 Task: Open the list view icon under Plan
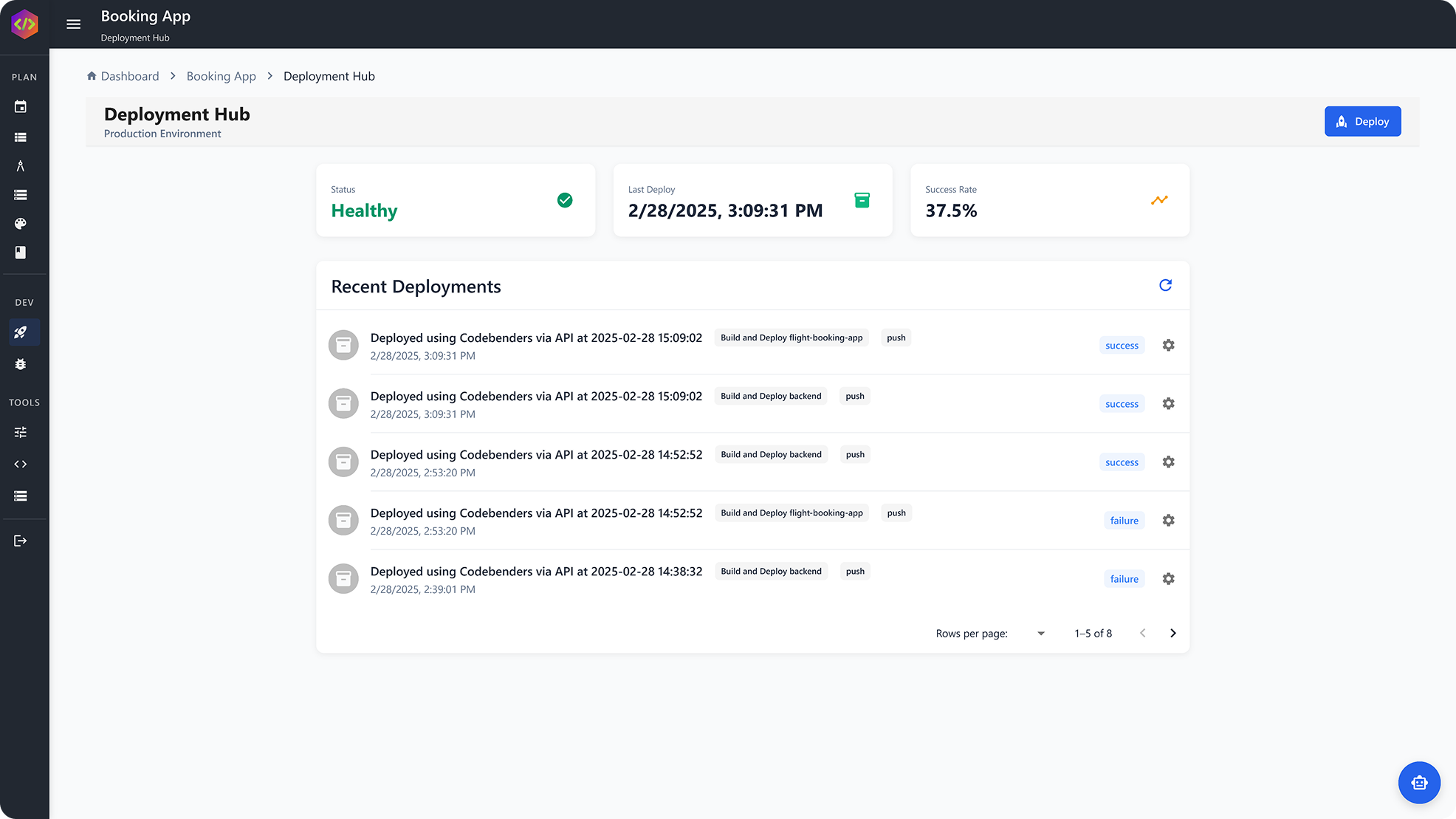point(21,137)
